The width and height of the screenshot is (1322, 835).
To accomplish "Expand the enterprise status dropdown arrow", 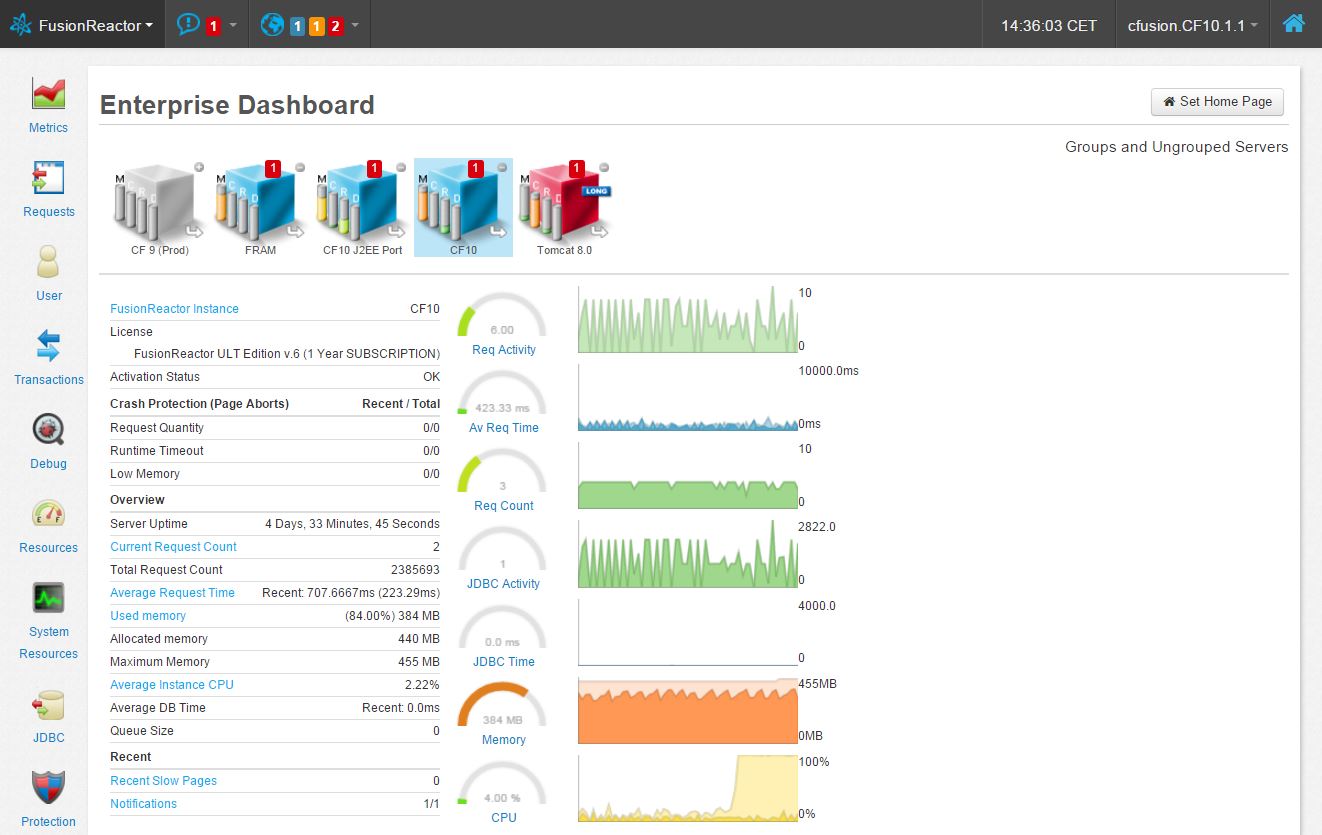I will 355,25.
